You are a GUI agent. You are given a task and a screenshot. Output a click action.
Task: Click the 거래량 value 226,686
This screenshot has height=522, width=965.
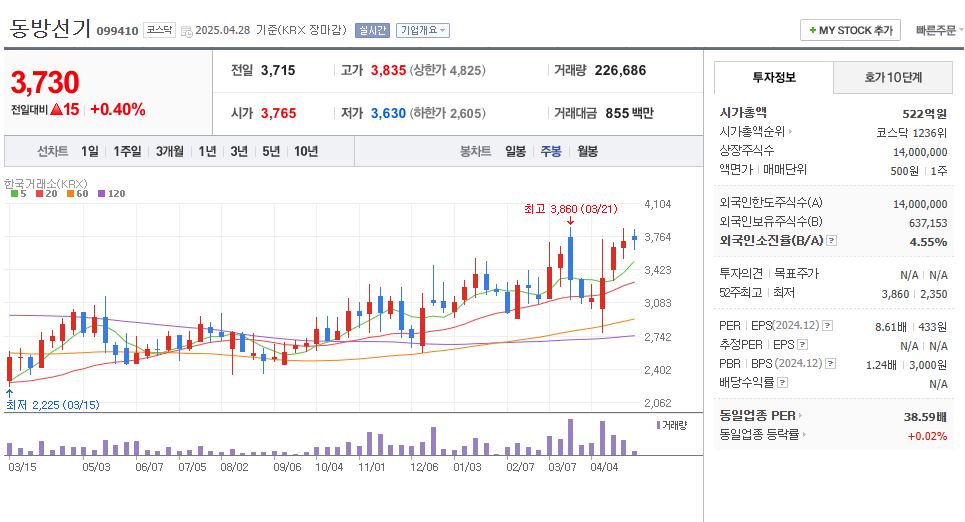pos(620,70)
